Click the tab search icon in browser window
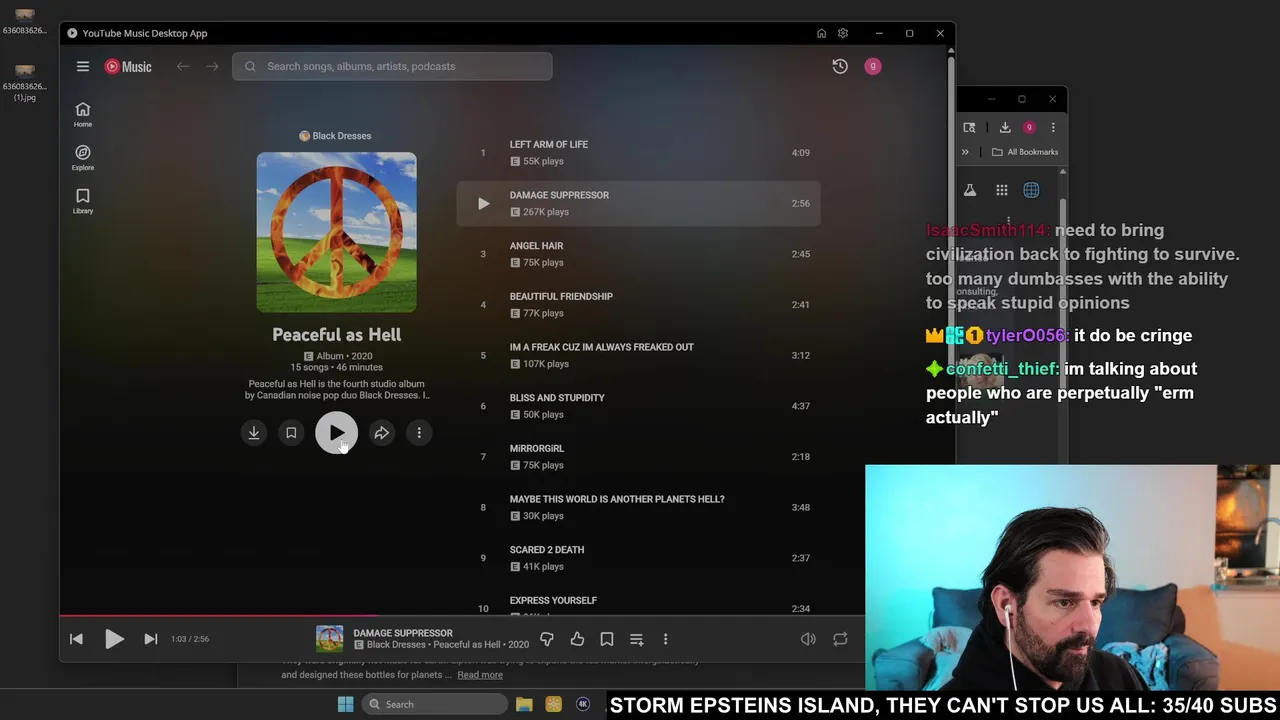The image size is (1280, 720). click(969, 127)
